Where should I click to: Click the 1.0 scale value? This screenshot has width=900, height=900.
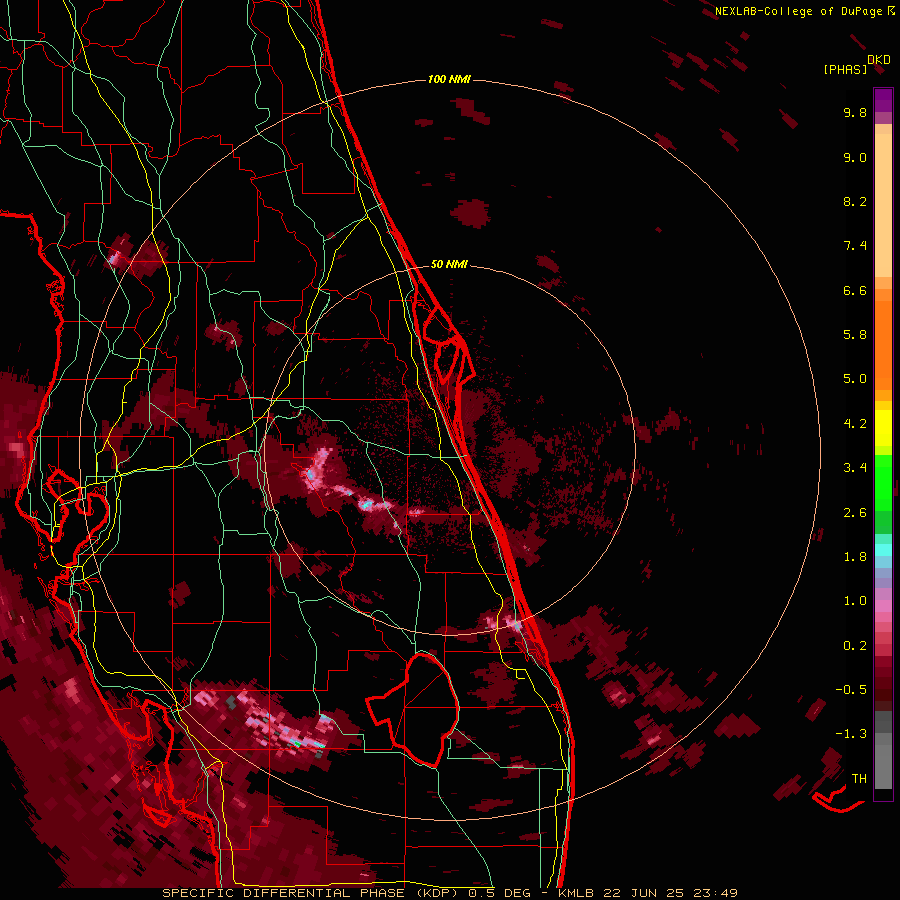[x=855, y=601]
